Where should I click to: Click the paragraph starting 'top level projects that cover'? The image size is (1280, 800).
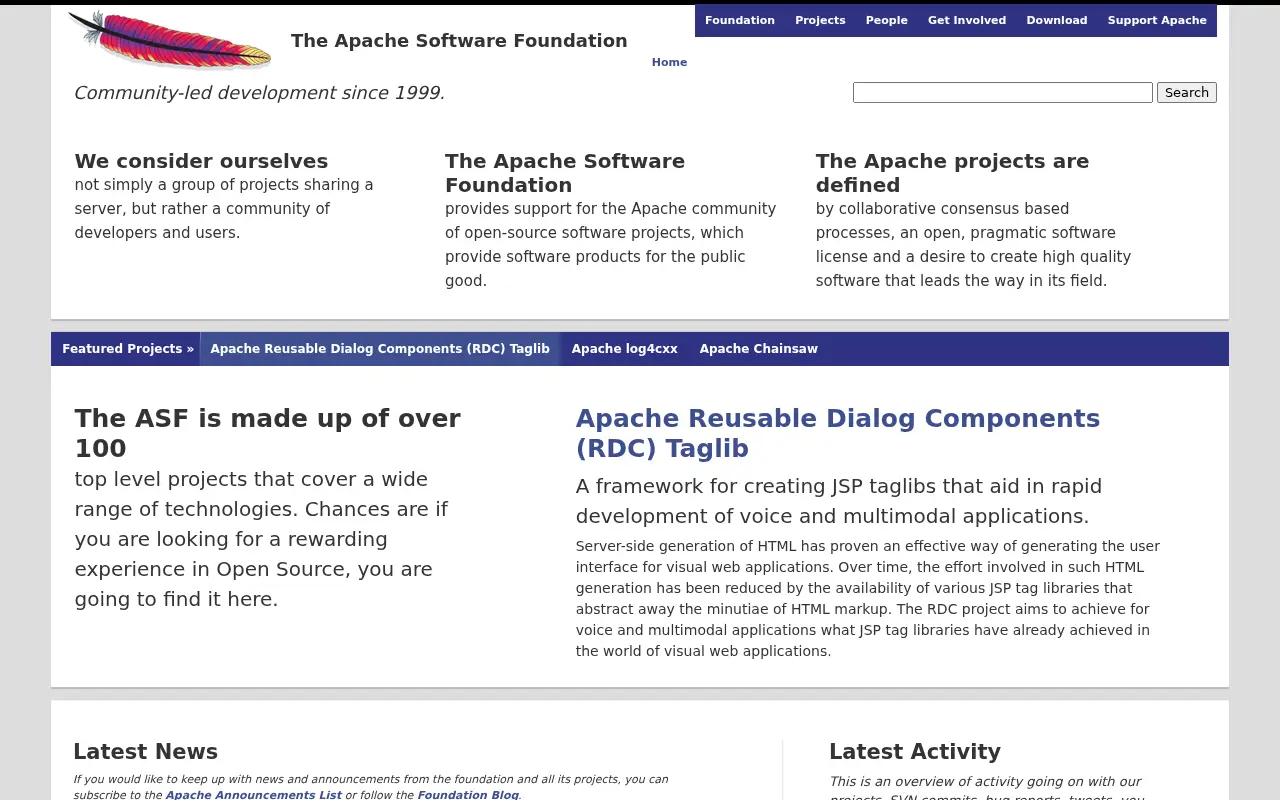pyautogui.click(x=261, y=539)
